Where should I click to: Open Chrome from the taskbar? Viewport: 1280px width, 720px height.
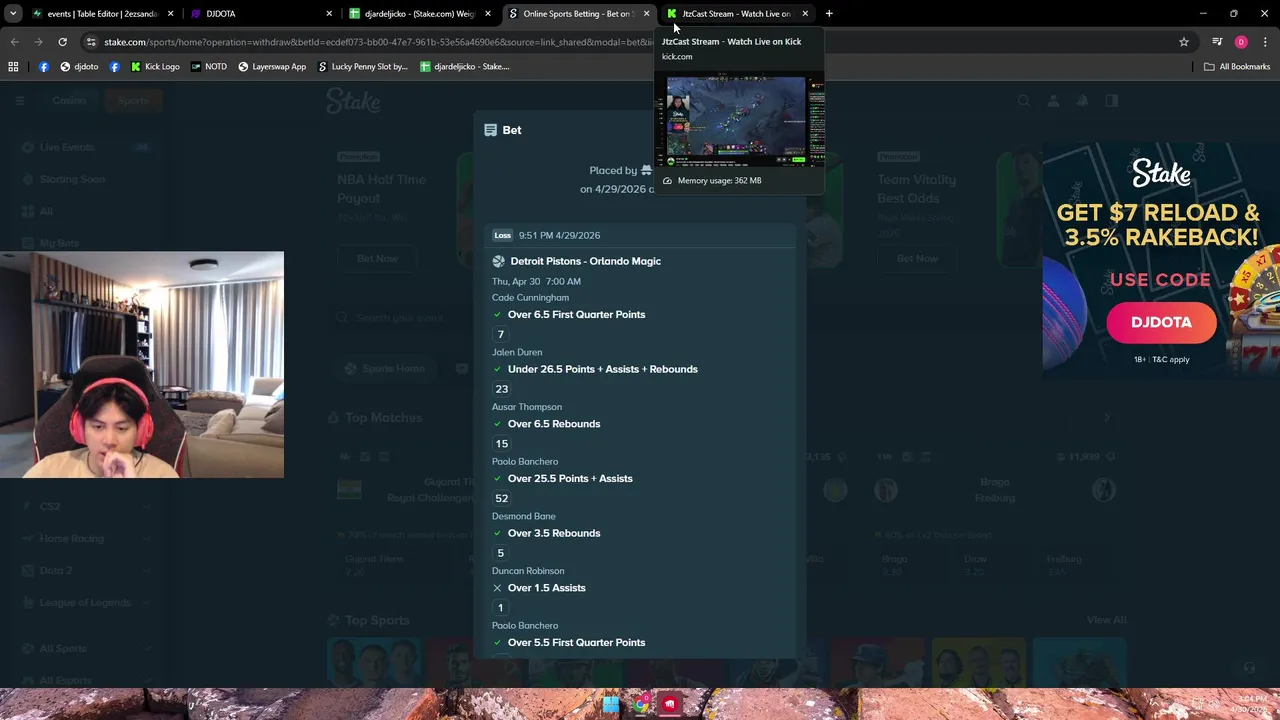point(640,704)
